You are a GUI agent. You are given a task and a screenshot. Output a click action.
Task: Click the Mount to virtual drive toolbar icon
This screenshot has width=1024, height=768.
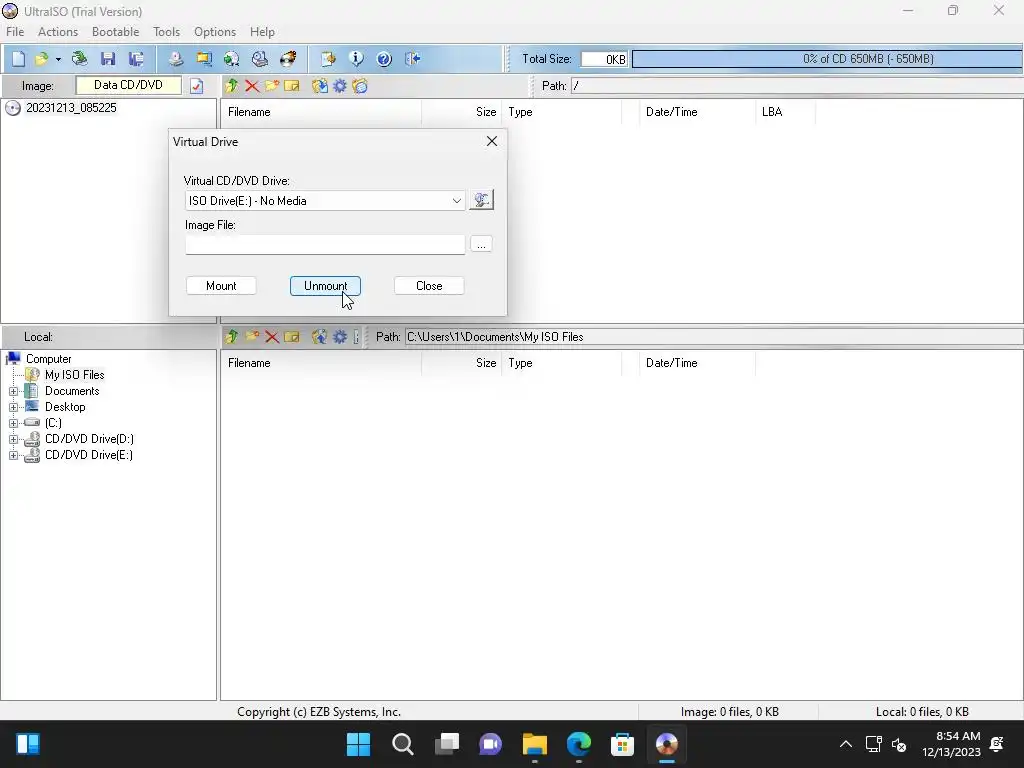(260, 59)
